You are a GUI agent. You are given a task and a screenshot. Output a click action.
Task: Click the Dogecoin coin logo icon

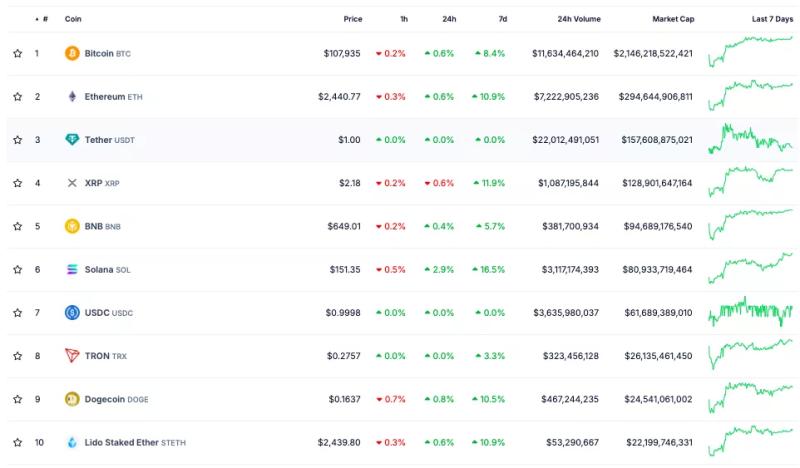[x=72, y=399]
